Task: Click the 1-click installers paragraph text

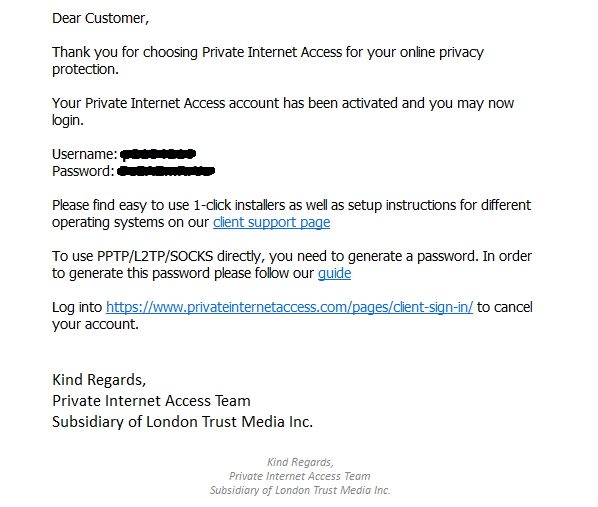Action: [x=291, y=214]
